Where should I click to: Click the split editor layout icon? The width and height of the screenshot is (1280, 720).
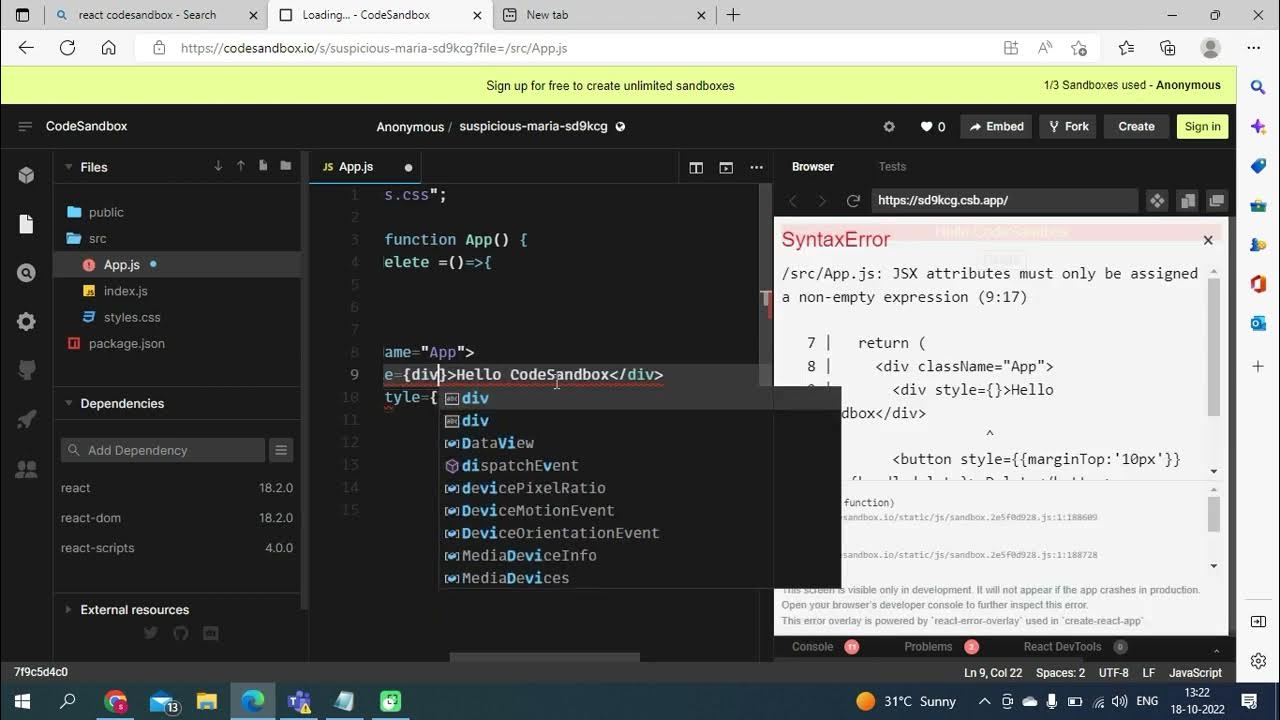click(x=696, y=167)
